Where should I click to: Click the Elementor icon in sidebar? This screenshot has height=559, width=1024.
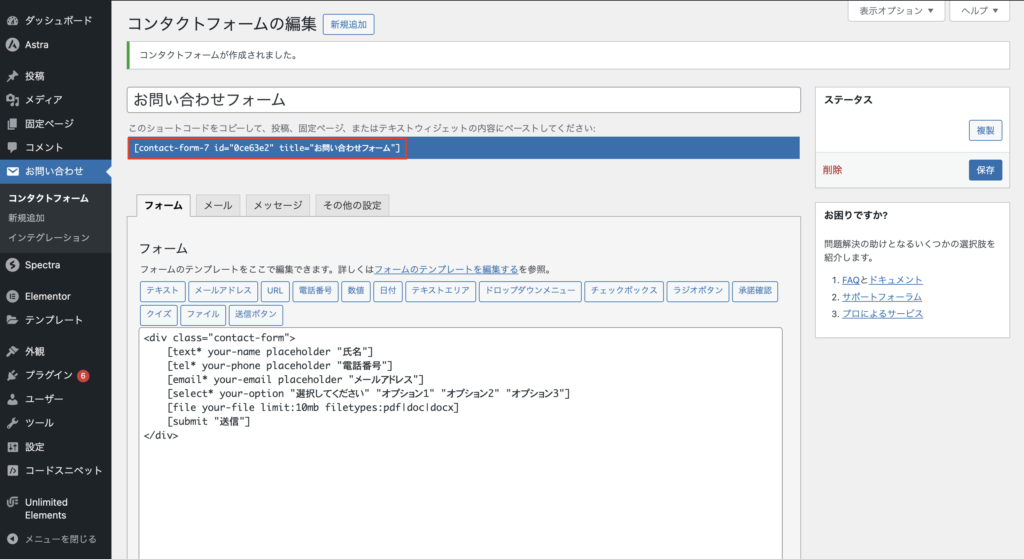pyautogui.click(x=12, y=296)
